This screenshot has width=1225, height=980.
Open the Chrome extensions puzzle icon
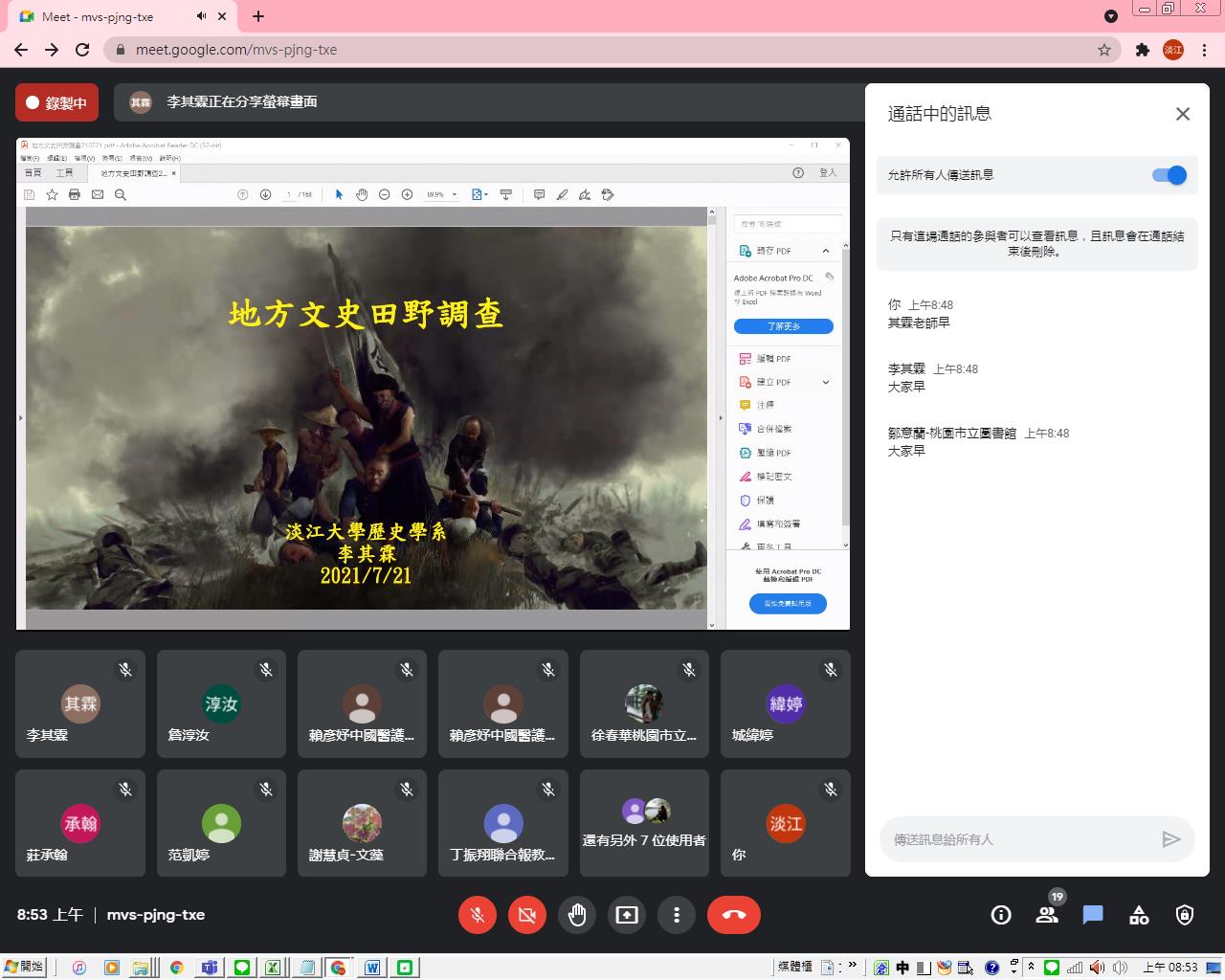coord(1142,50)
